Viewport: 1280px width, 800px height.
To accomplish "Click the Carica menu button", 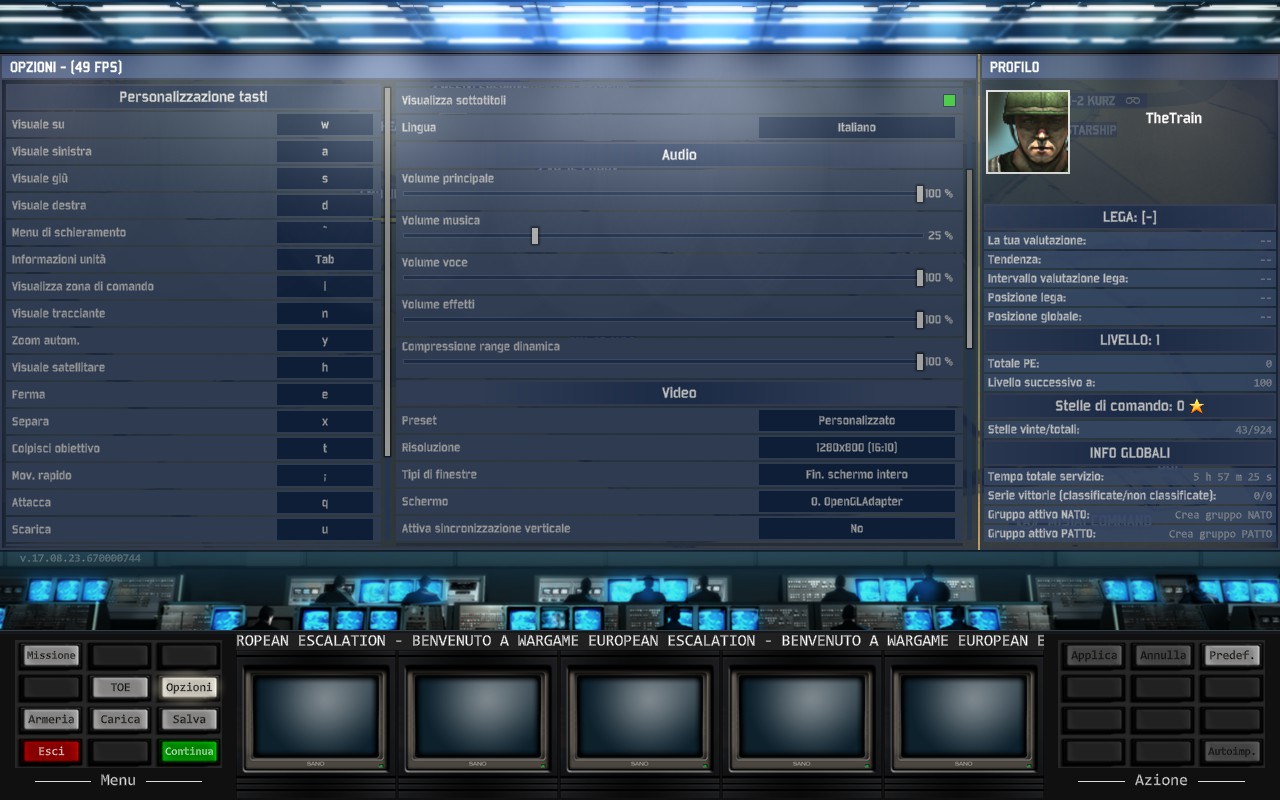I will coord(120,720).
